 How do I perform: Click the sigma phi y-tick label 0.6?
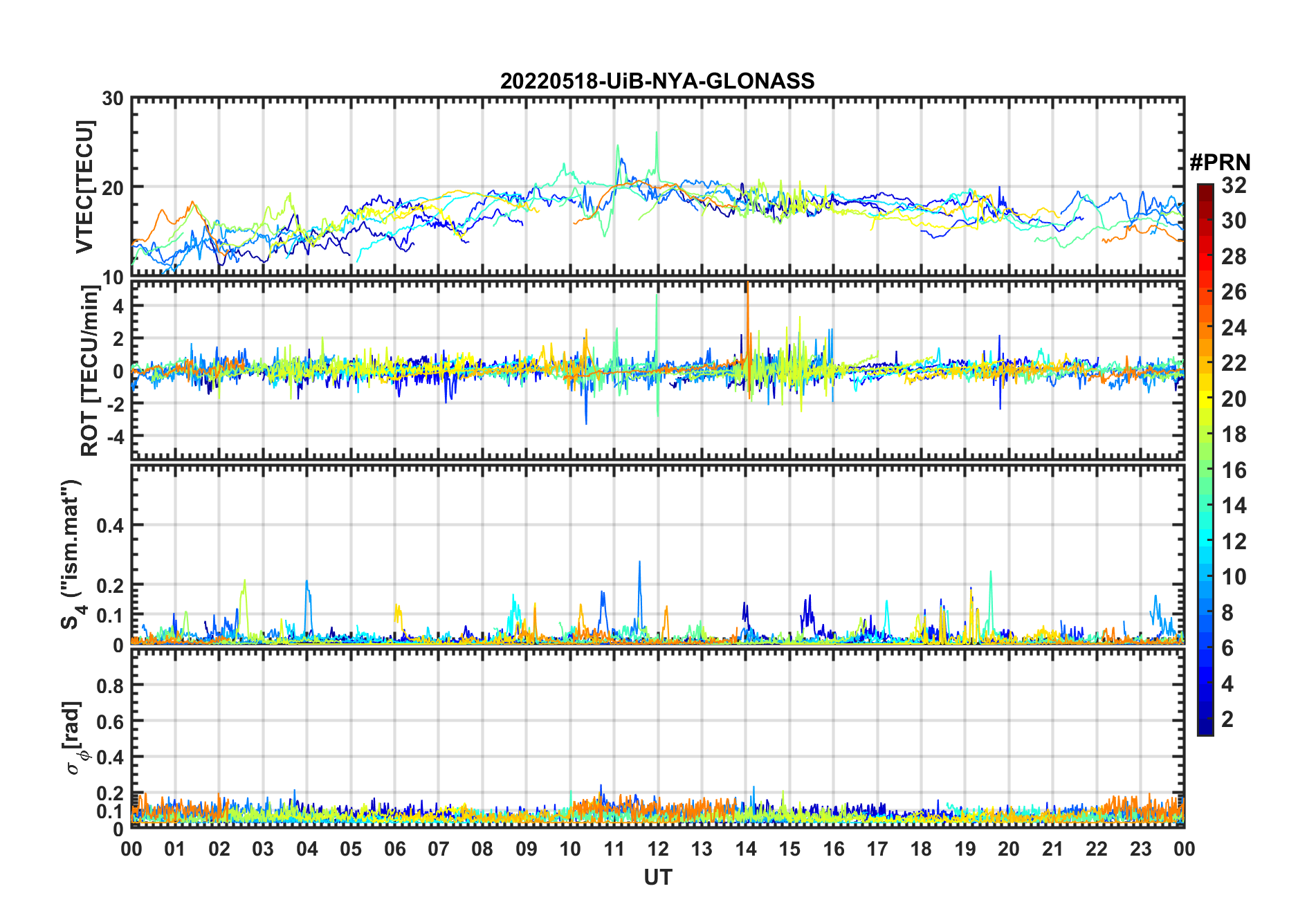111,721
